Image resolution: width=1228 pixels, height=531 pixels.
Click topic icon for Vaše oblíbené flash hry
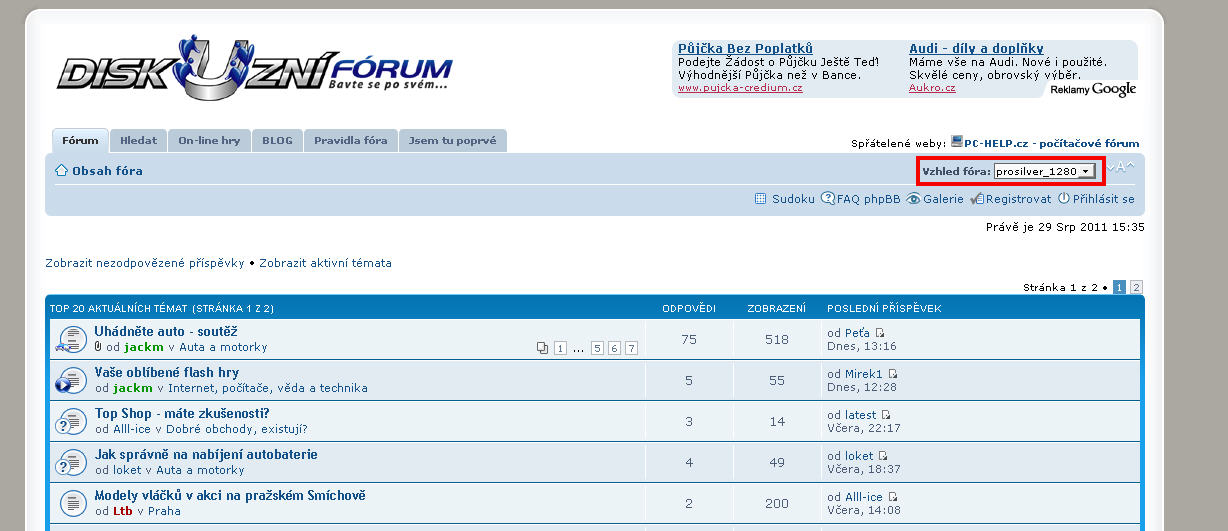pos(70,380)
